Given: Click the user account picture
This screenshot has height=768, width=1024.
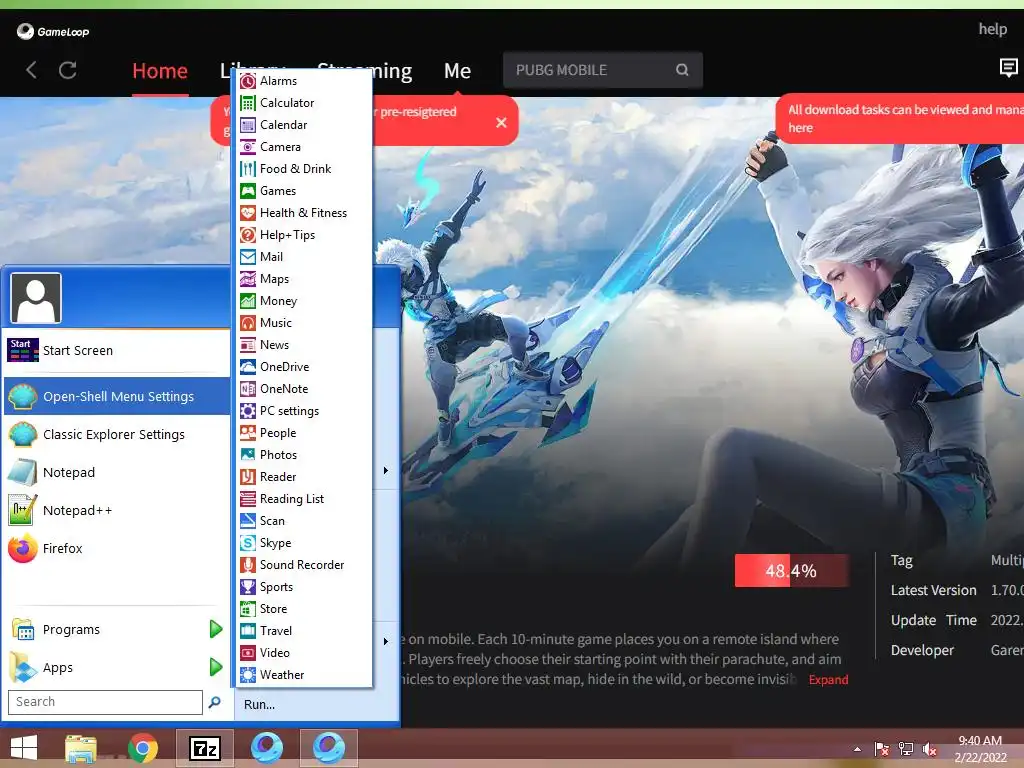Looking at the screenshot, I should pos(36,298).
